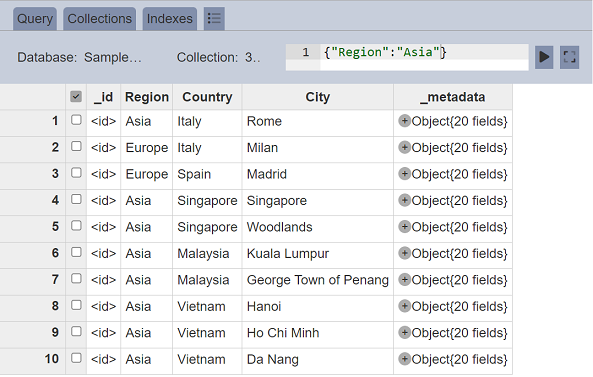Open the fullscreen query editor icon

pos(569,57)
